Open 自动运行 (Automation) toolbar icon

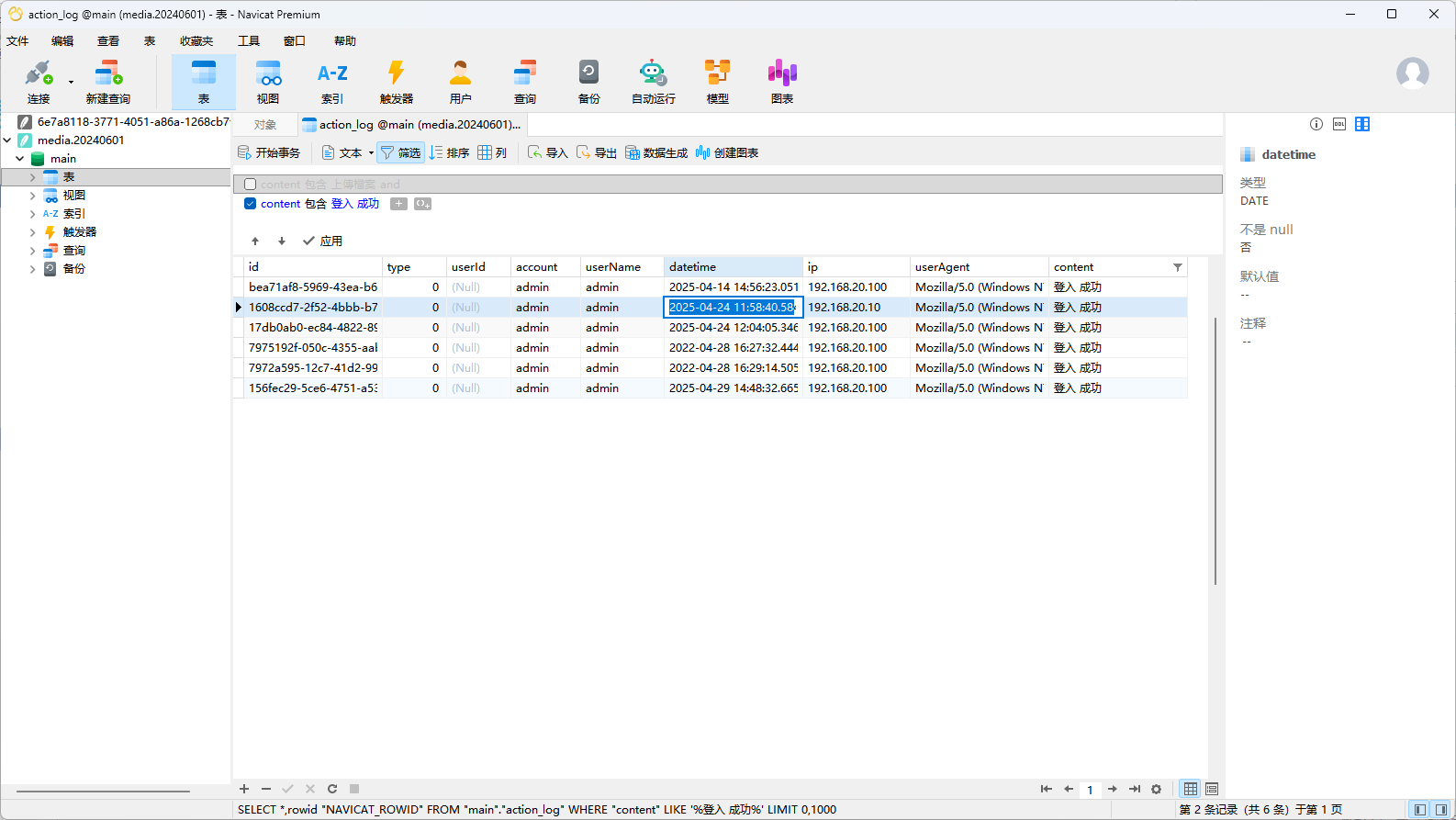click(x=654, y=81)
